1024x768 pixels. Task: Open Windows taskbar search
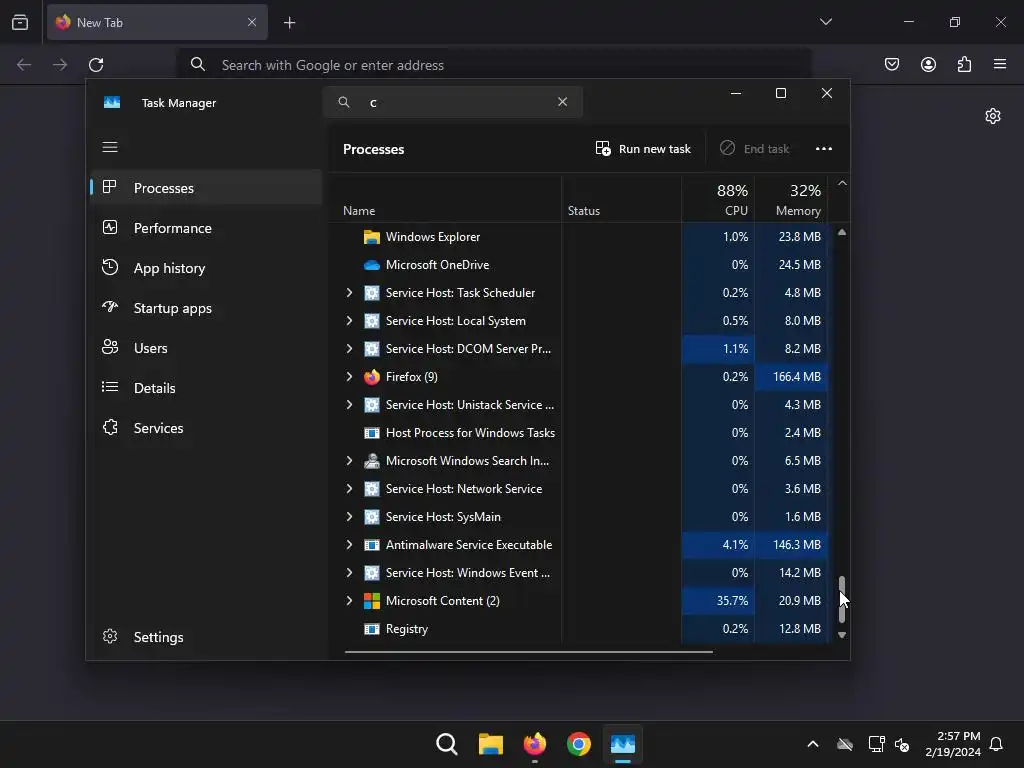coord(447,744)
